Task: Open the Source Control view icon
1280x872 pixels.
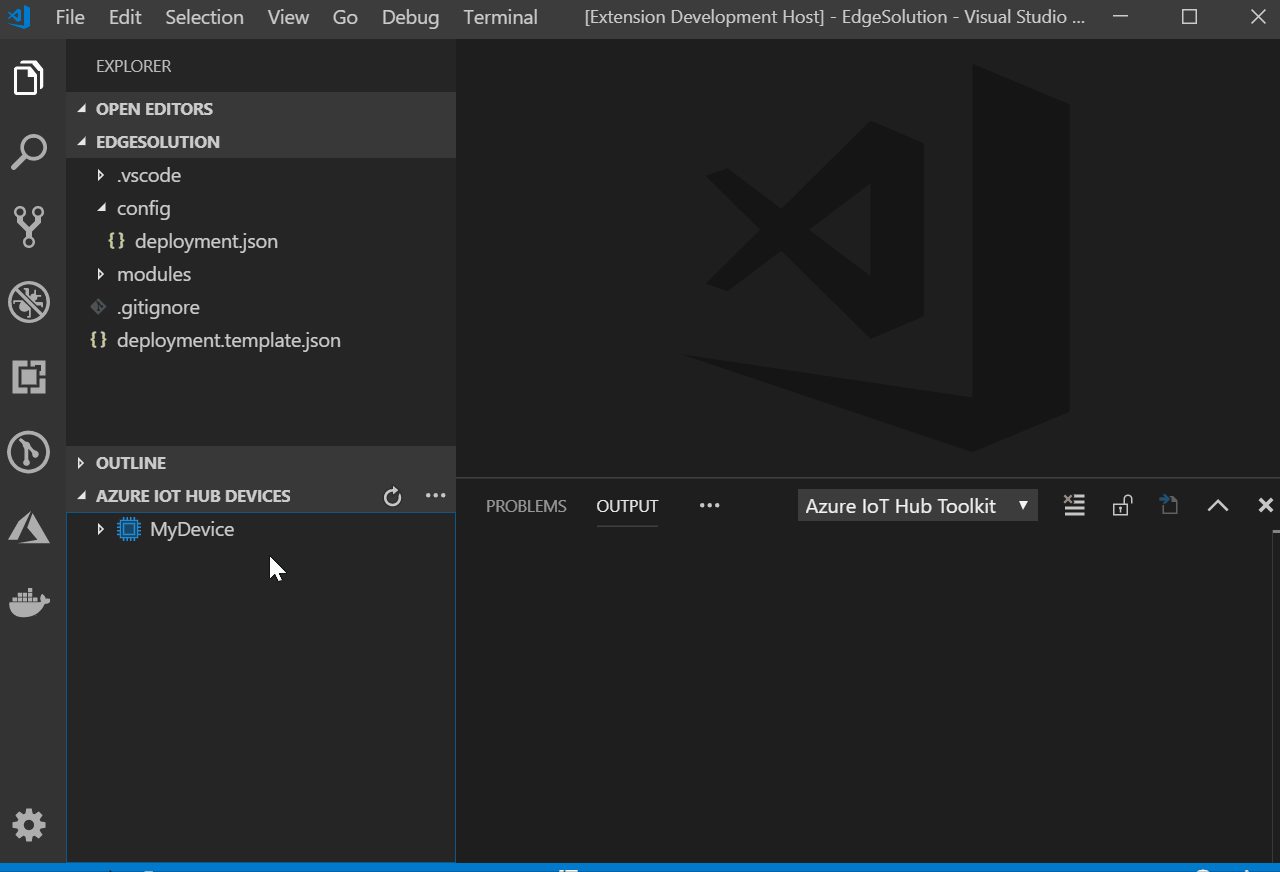Action: [x=28, y=227]
